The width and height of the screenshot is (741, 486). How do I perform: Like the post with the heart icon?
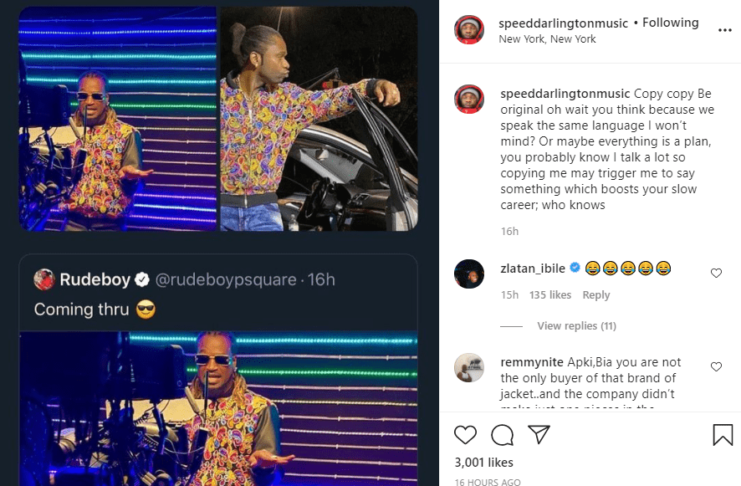466,434
